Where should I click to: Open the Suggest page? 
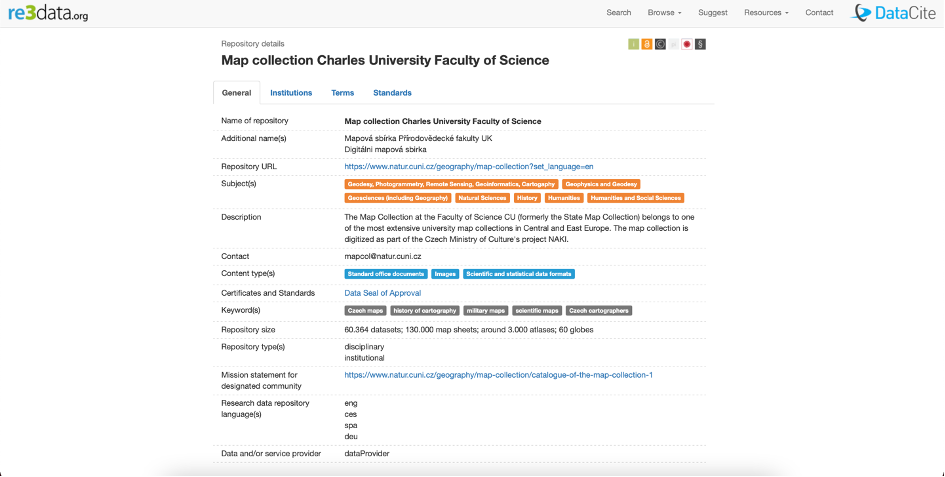coord(713,13)
